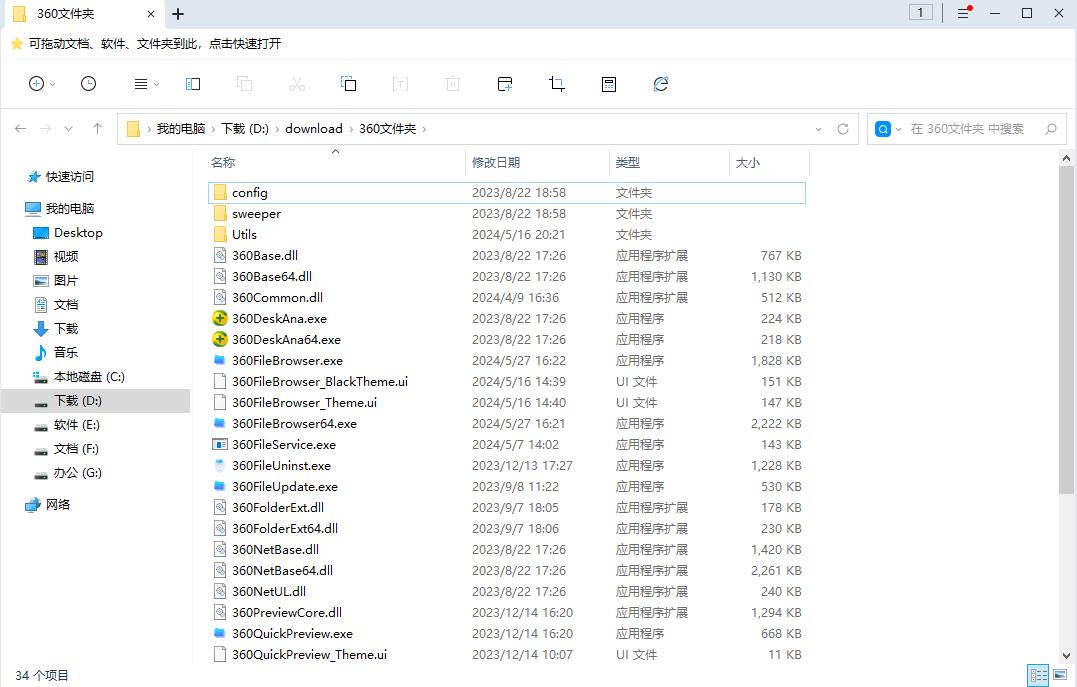Open a new tab with plus button

point(178,13)
